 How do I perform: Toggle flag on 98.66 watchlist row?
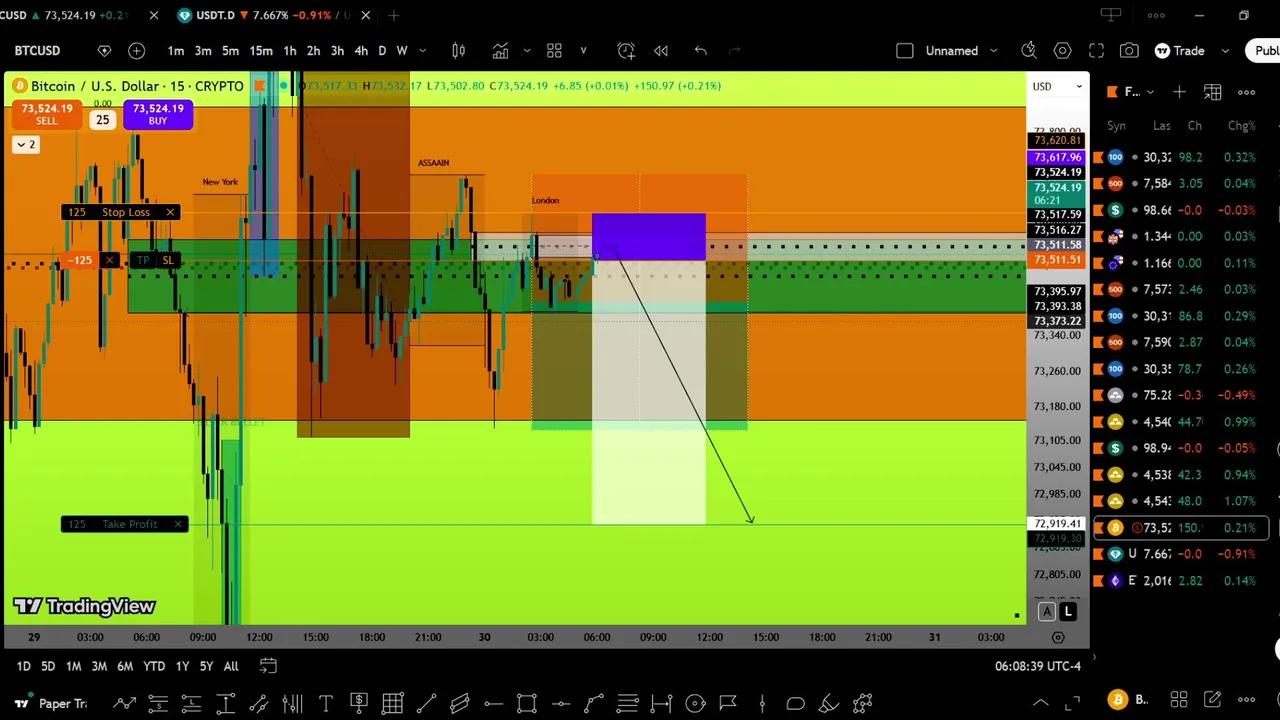[x=1098, y=210]
